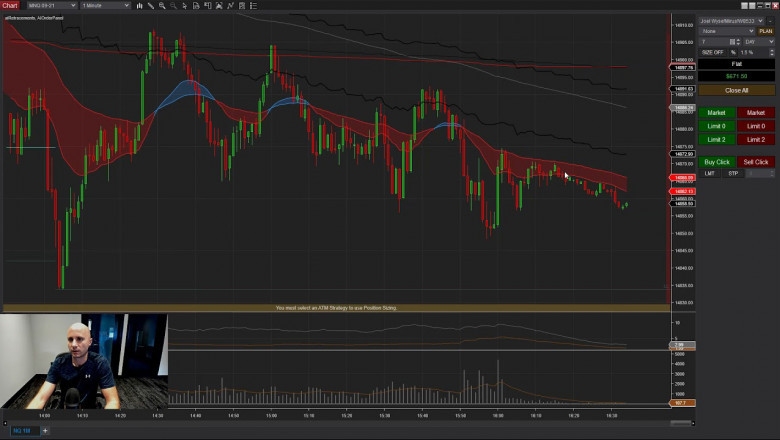Select the Chart tab label
The image size is (780, 440).
(x=10, y=5)
